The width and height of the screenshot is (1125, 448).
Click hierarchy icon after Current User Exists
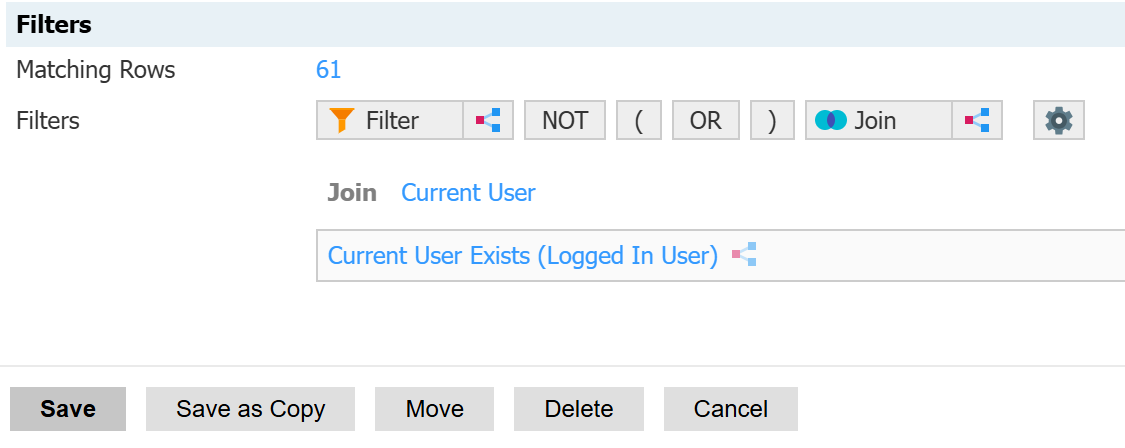[744, 255]
